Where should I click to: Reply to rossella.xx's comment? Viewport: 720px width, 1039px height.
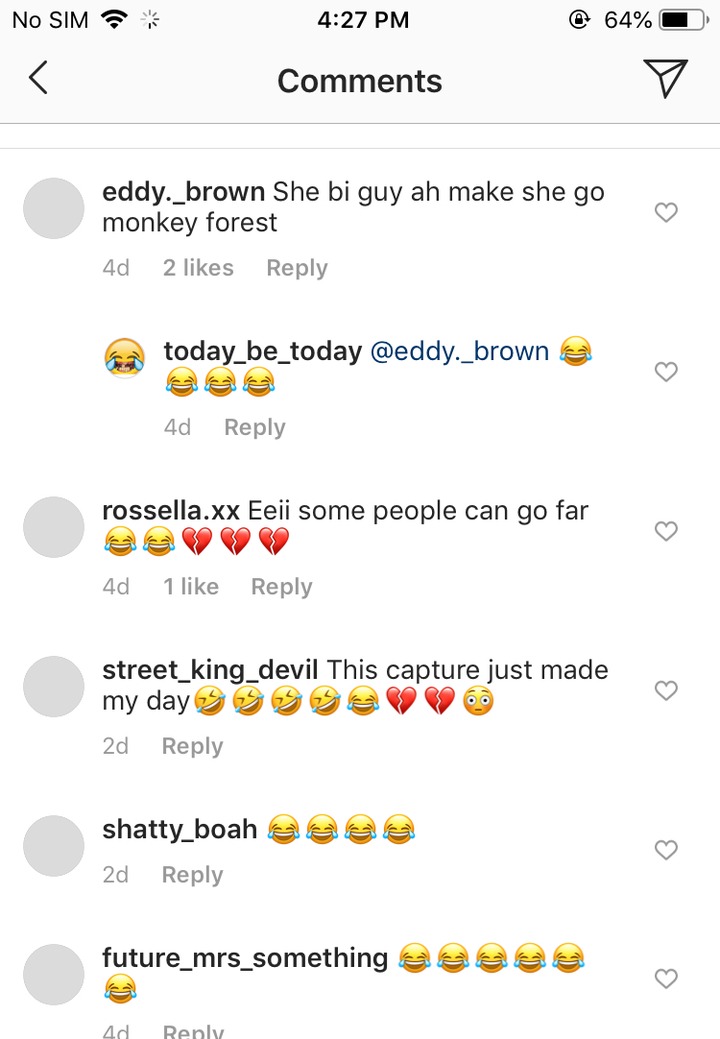tap(282, 587)
